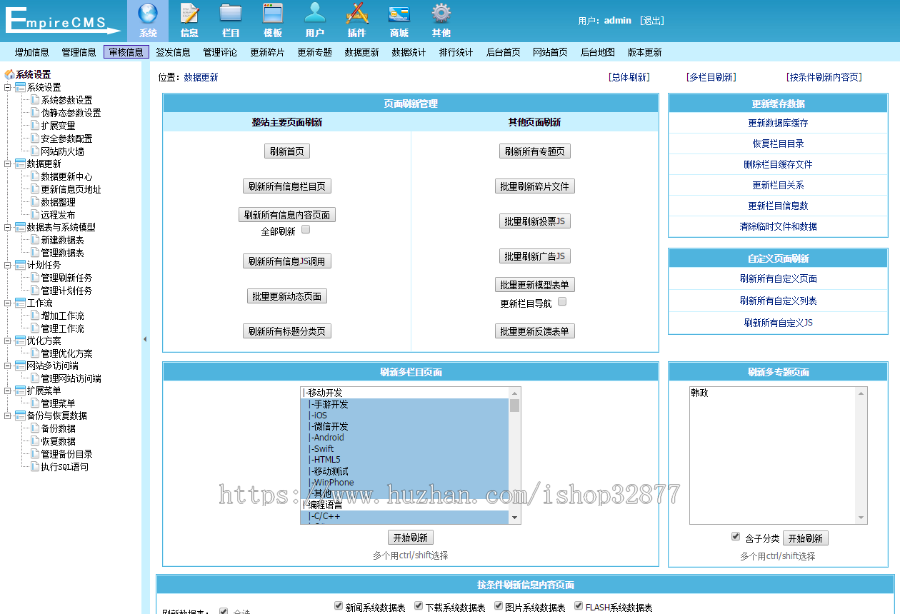Collapse the 系统设置 tree group
The image size is (900, 614).
pyautogui.click(x=7, y=87)
